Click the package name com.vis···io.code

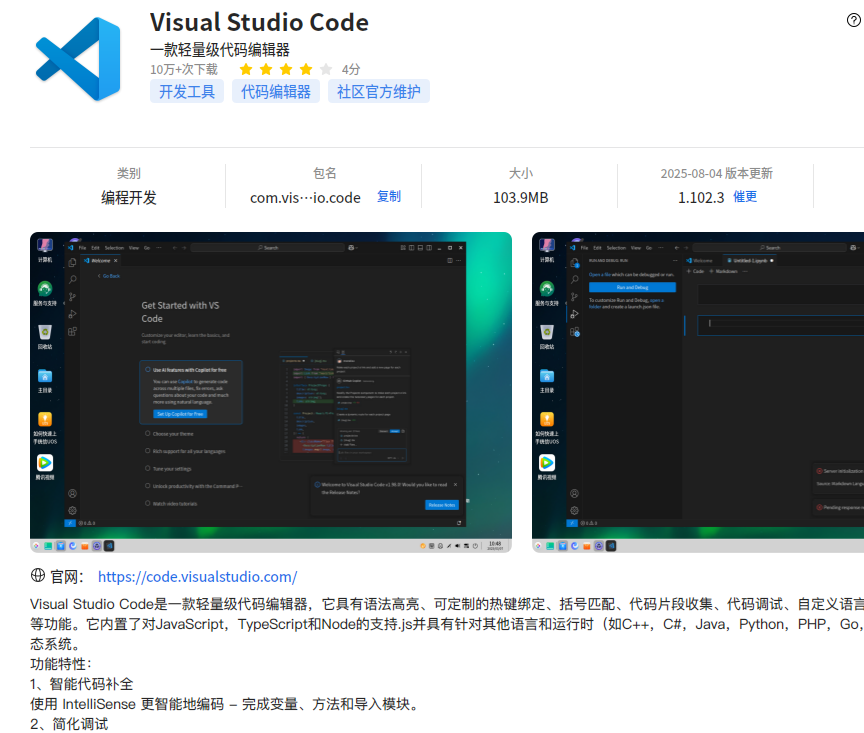(x=305, y=197)
